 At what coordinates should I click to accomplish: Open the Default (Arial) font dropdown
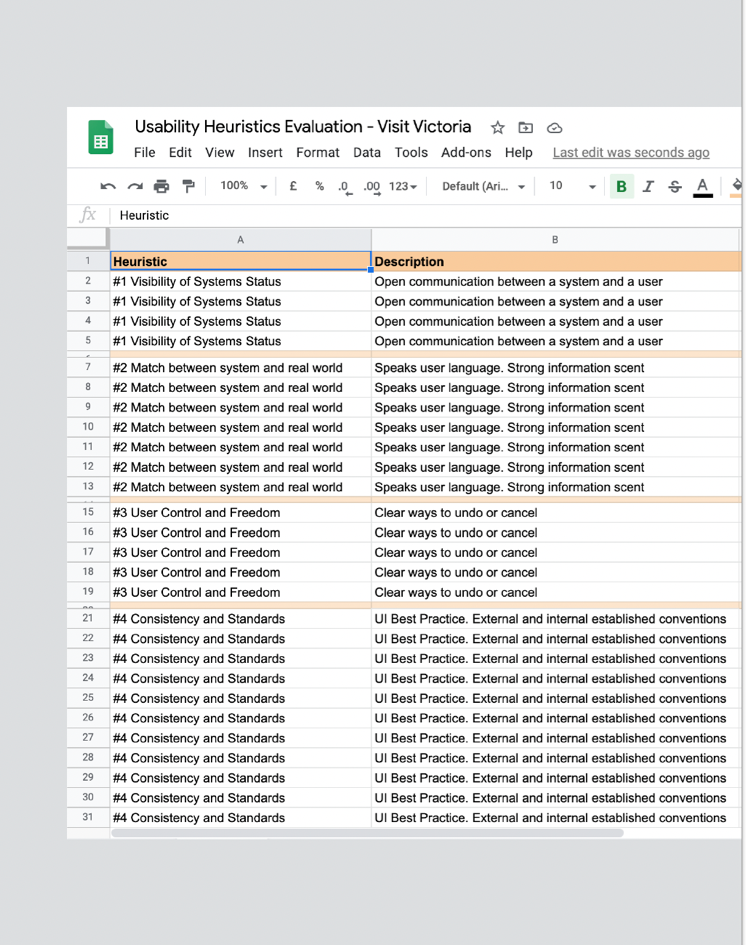pos(483,187)
